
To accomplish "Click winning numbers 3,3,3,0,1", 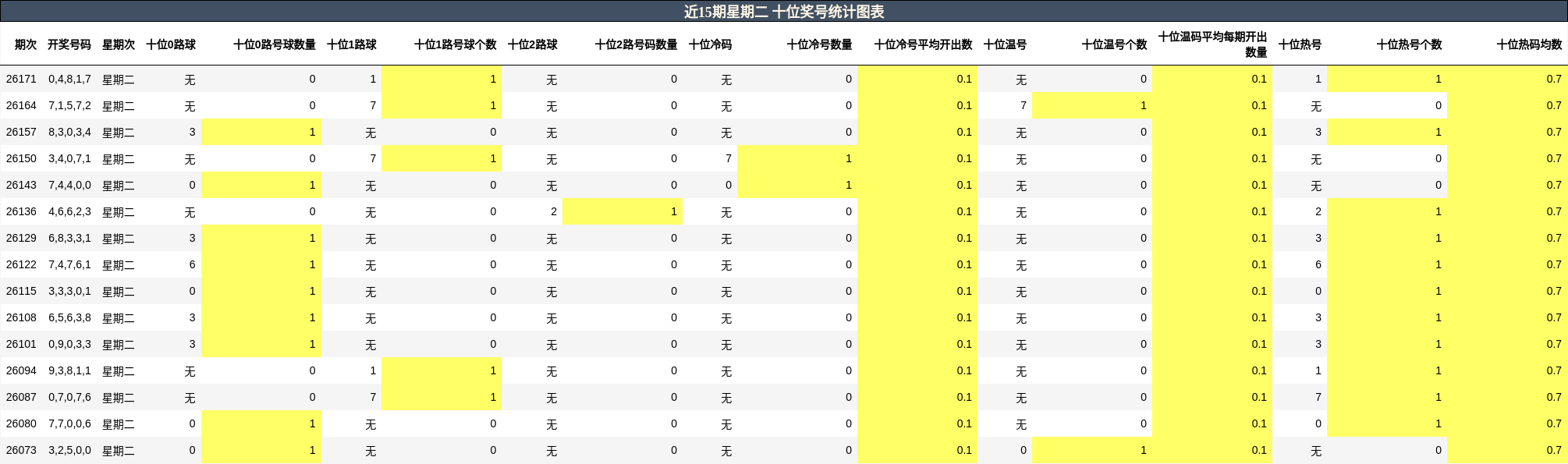I will (x=69, y=291).
